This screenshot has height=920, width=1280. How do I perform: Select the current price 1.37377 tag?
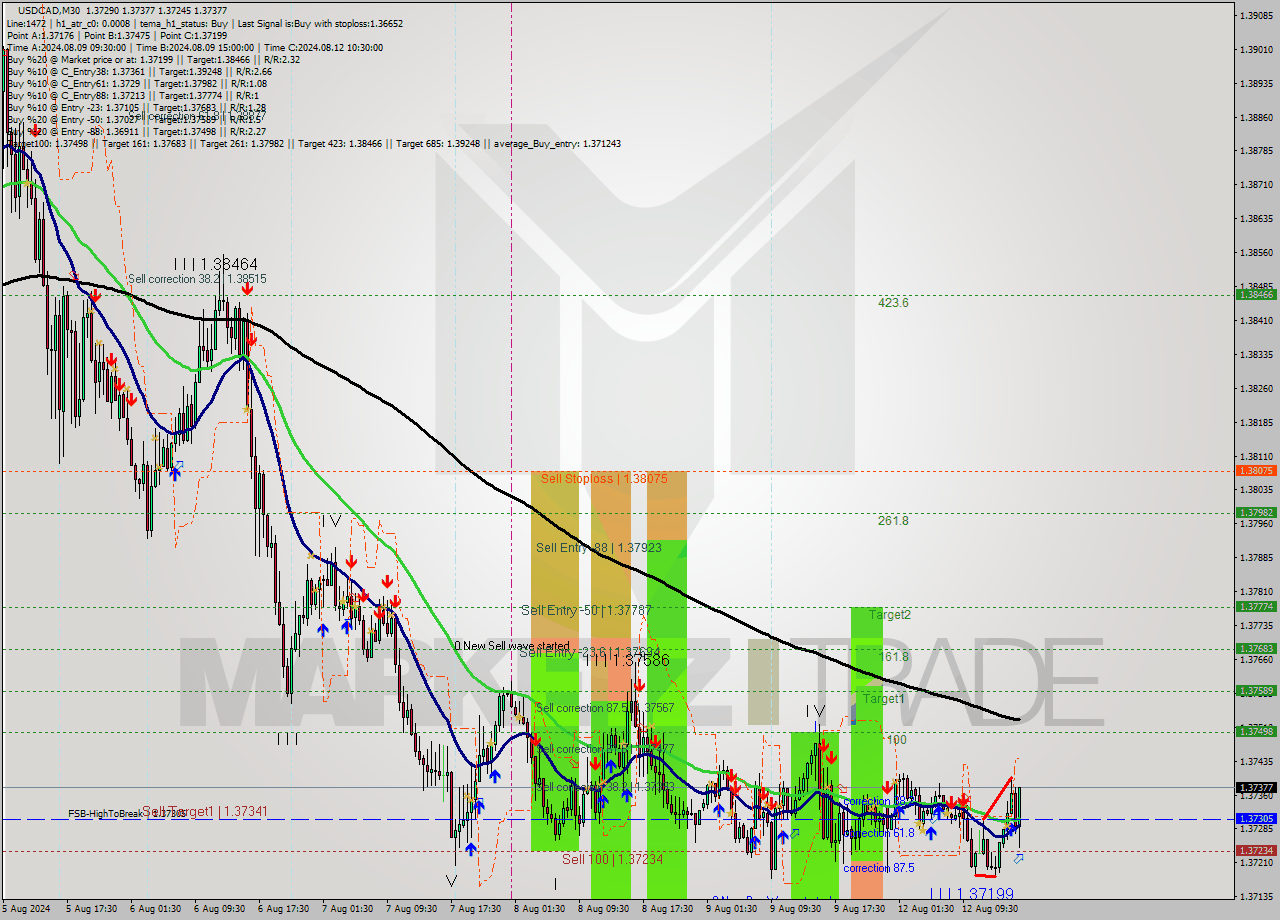coord(1256,787)
